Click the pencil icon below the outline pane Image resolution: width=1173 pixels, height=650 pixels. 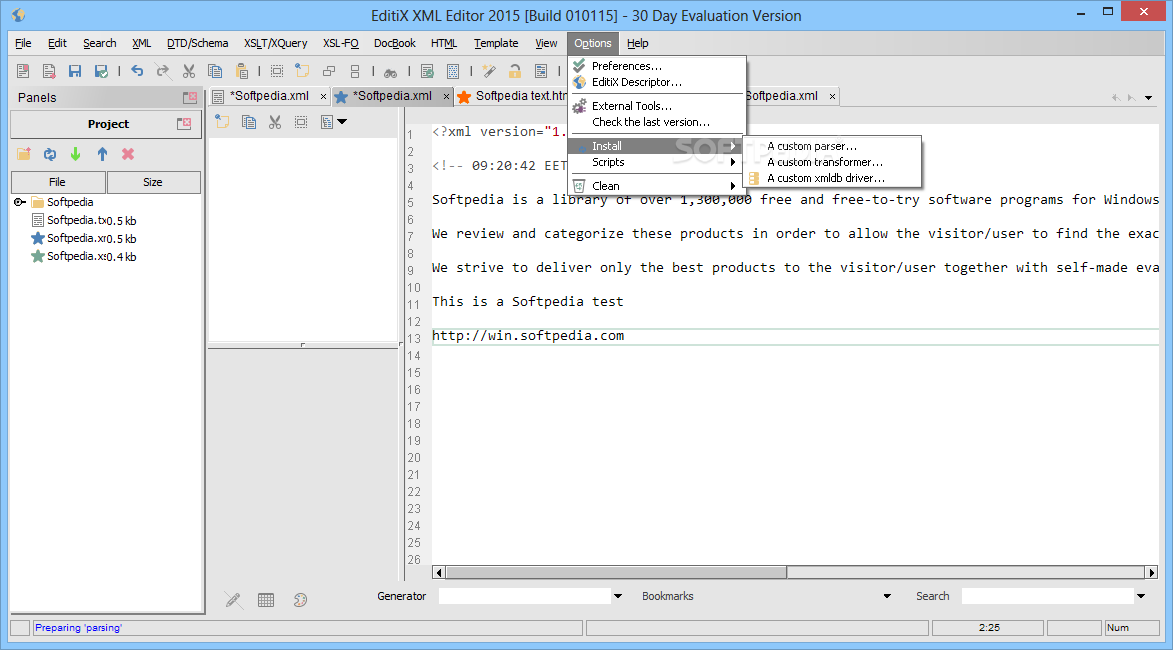[233, 600]
